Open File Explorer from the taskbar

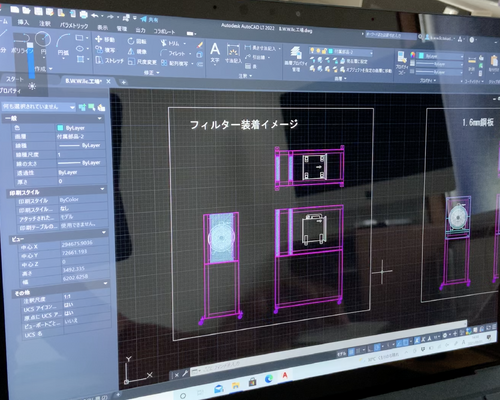(236, 386)
